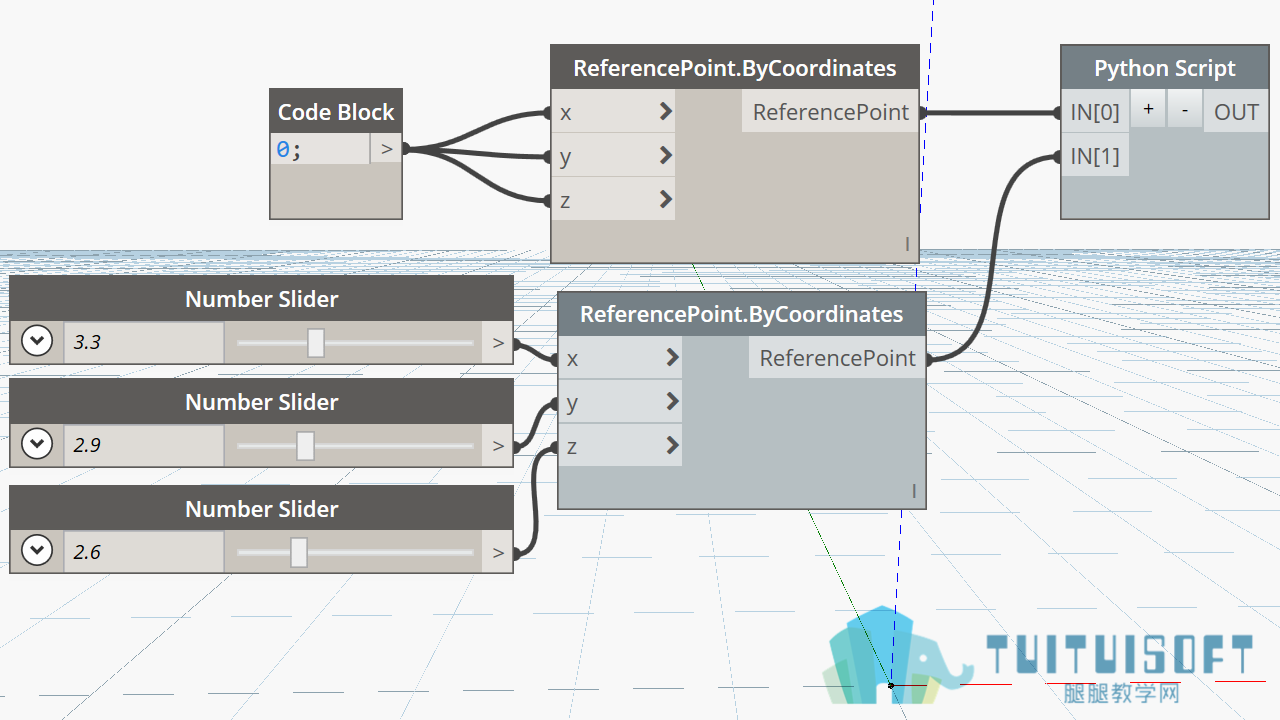Click ReferencePoint output wired to IN[0]
The height and width of the screenshot is (720, 1280).
coord(831,112)
